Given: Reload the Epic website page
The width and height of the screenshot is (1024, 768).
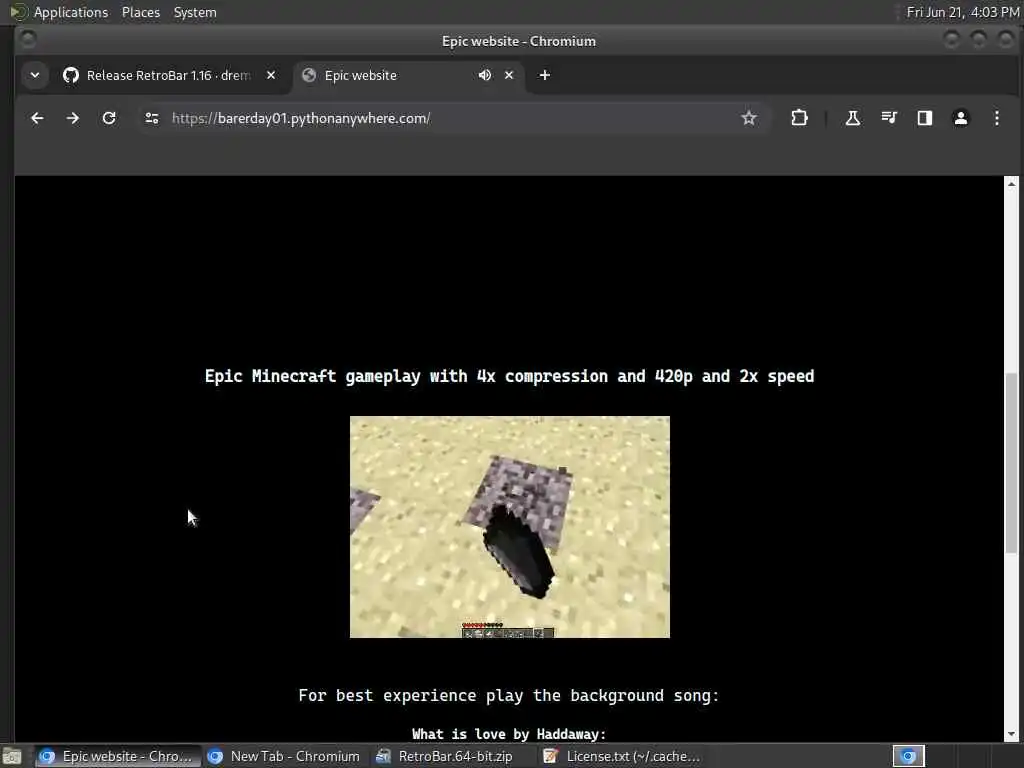Looking at the screenshot, I should (x=109, y=118).
